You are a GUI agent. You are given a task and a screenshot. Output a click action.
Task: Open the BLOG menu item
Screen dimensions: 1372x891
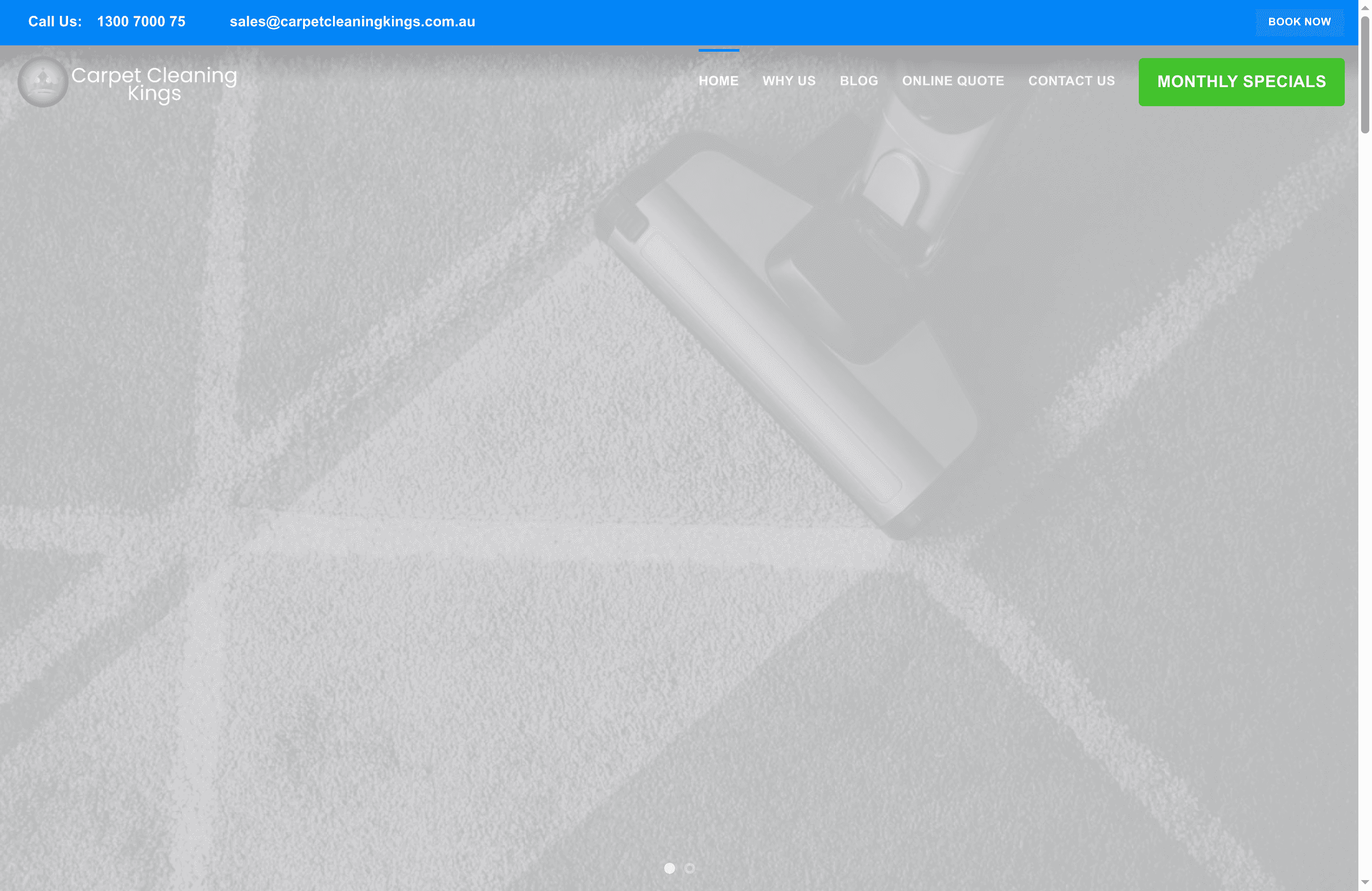pyautogui.click(x=858, y=81)
